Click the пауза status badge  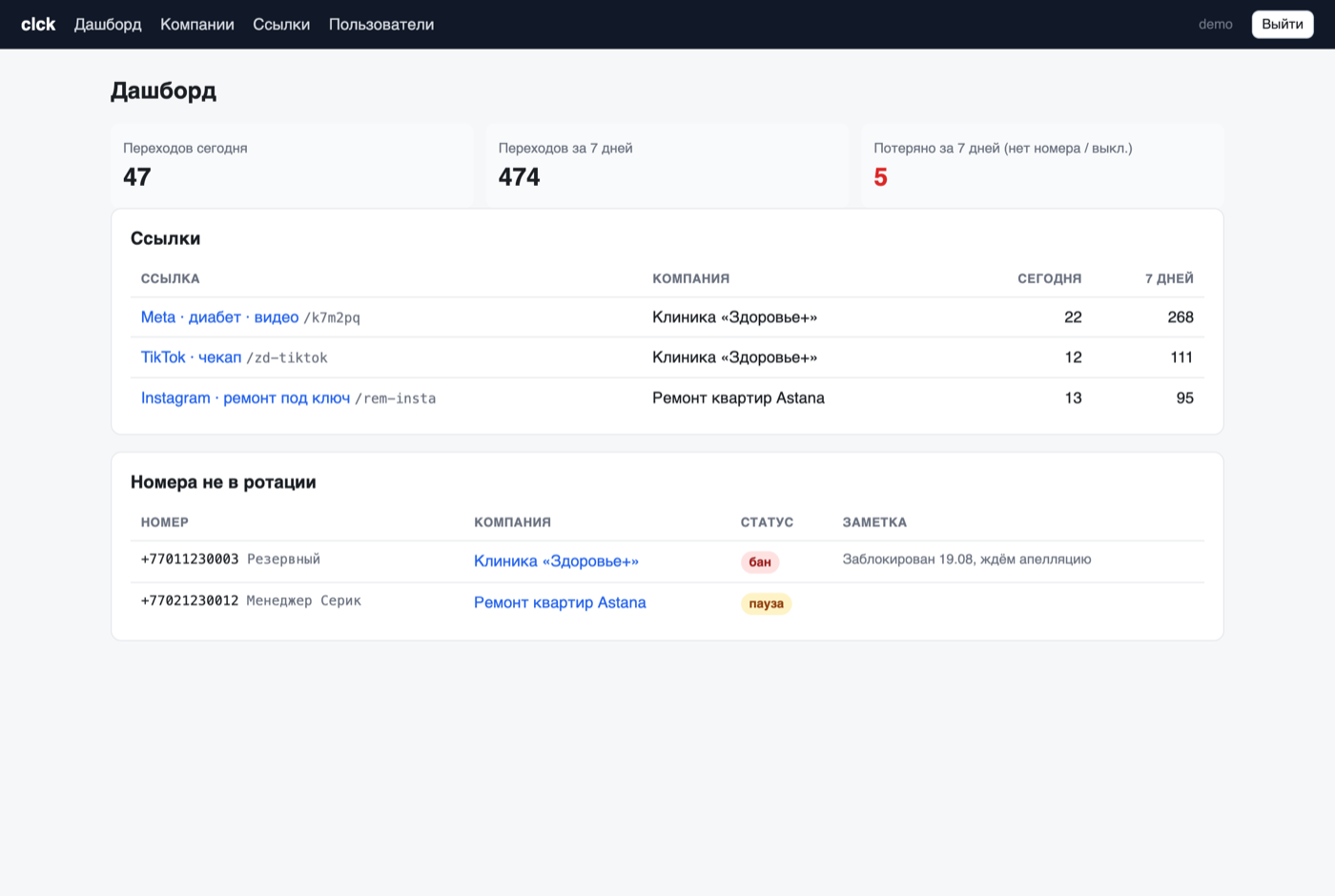(x=767, y=603)
